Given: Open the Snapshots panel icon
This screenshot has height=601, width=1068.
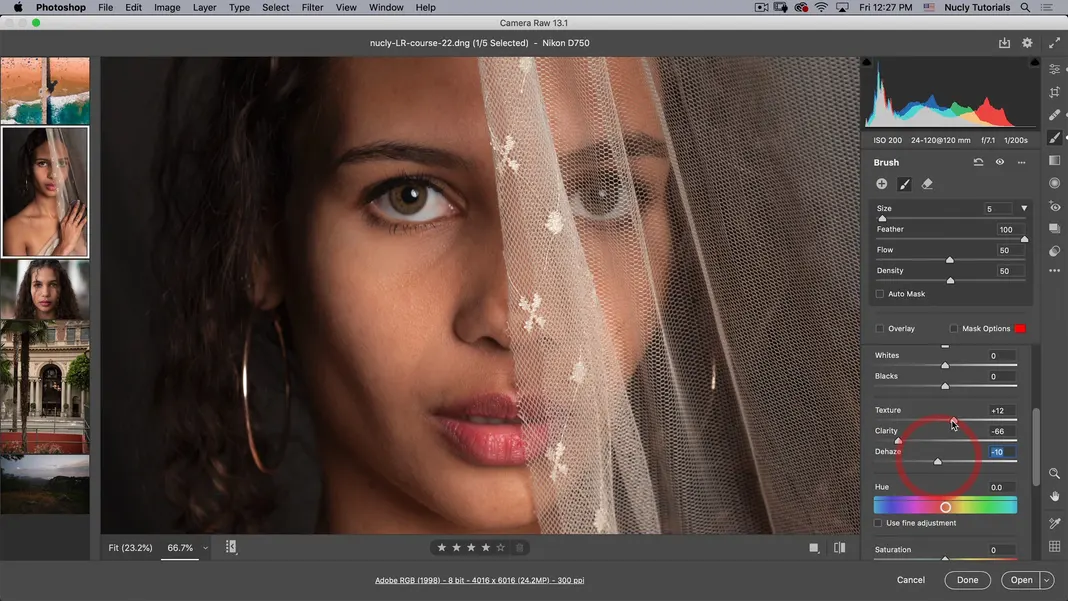Looking at the screenshot, I should pos(1054,228).
